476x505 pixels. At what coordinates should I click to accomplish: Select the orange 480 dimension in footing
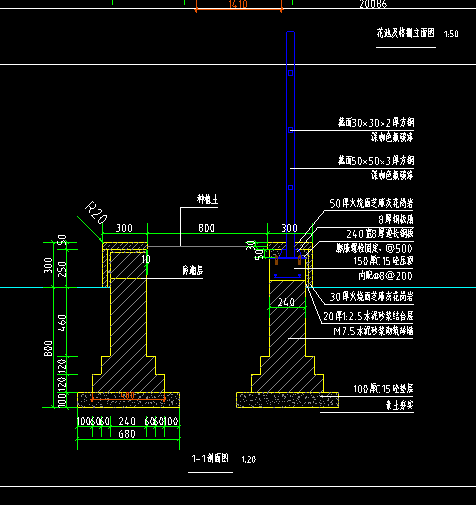[128, 396]
